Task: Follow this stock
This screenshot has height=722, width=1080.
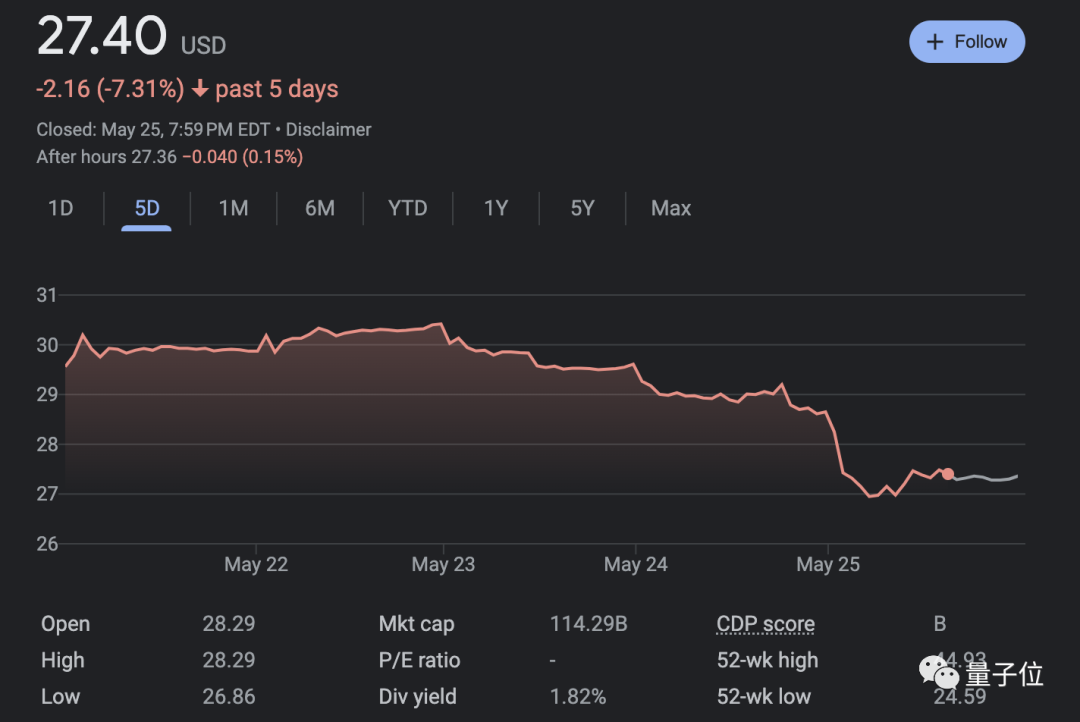Action: (x=967, y=42)
